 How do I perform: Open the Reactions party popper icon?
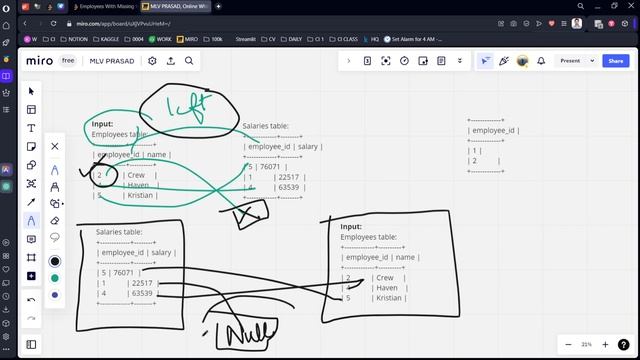pos(504,61)
